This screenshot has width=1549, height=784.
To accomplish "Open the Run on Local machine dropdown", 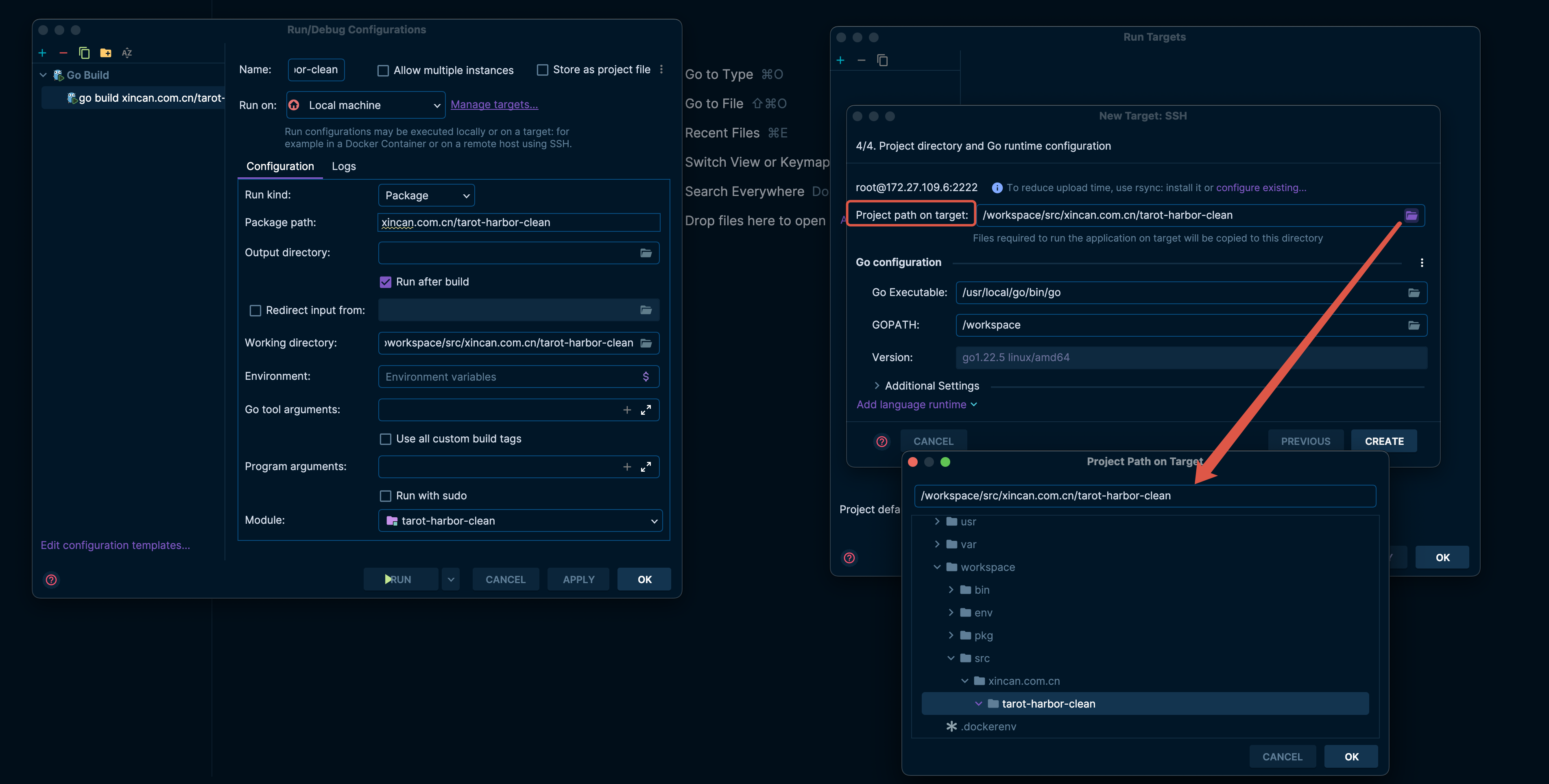I will coord(366,105).
